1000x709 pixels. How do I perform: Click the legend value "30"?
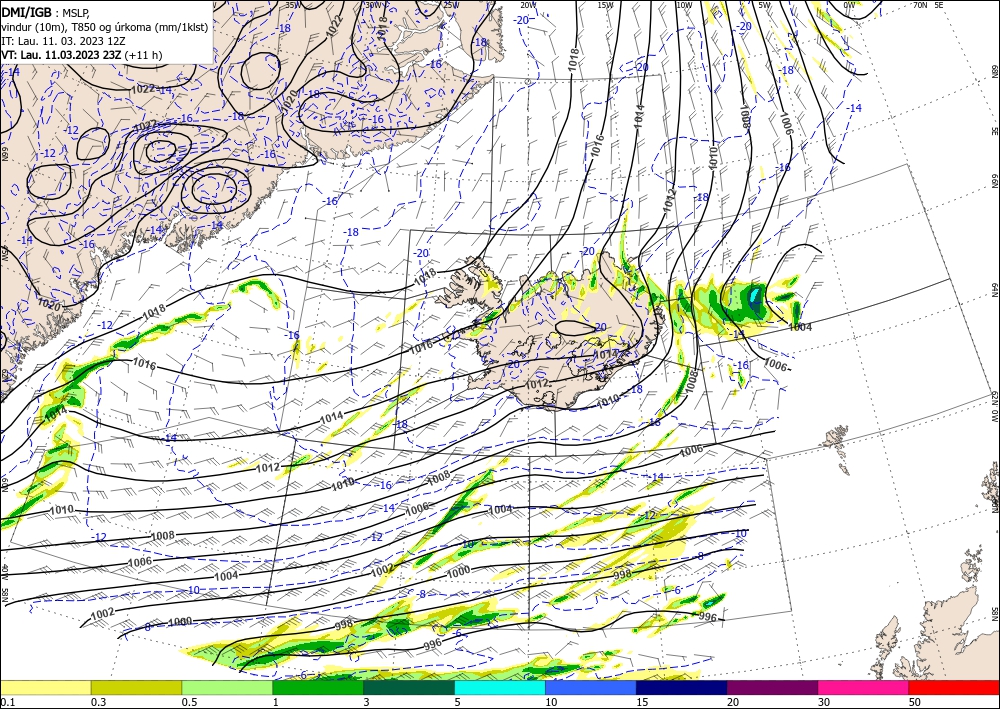[x=824, y=702]
